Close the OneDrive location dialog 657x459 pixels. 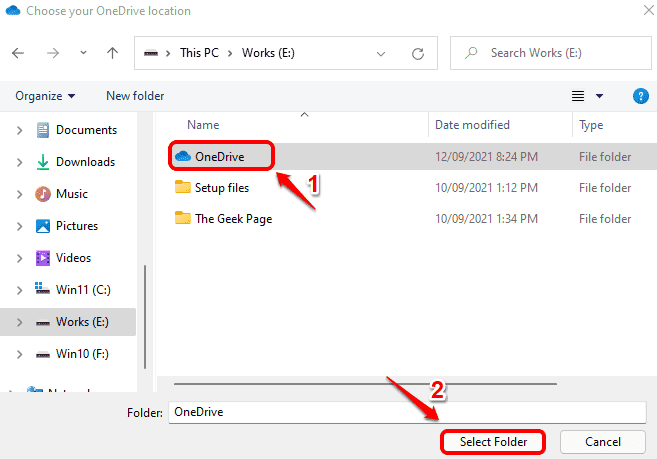coord(649,10)
